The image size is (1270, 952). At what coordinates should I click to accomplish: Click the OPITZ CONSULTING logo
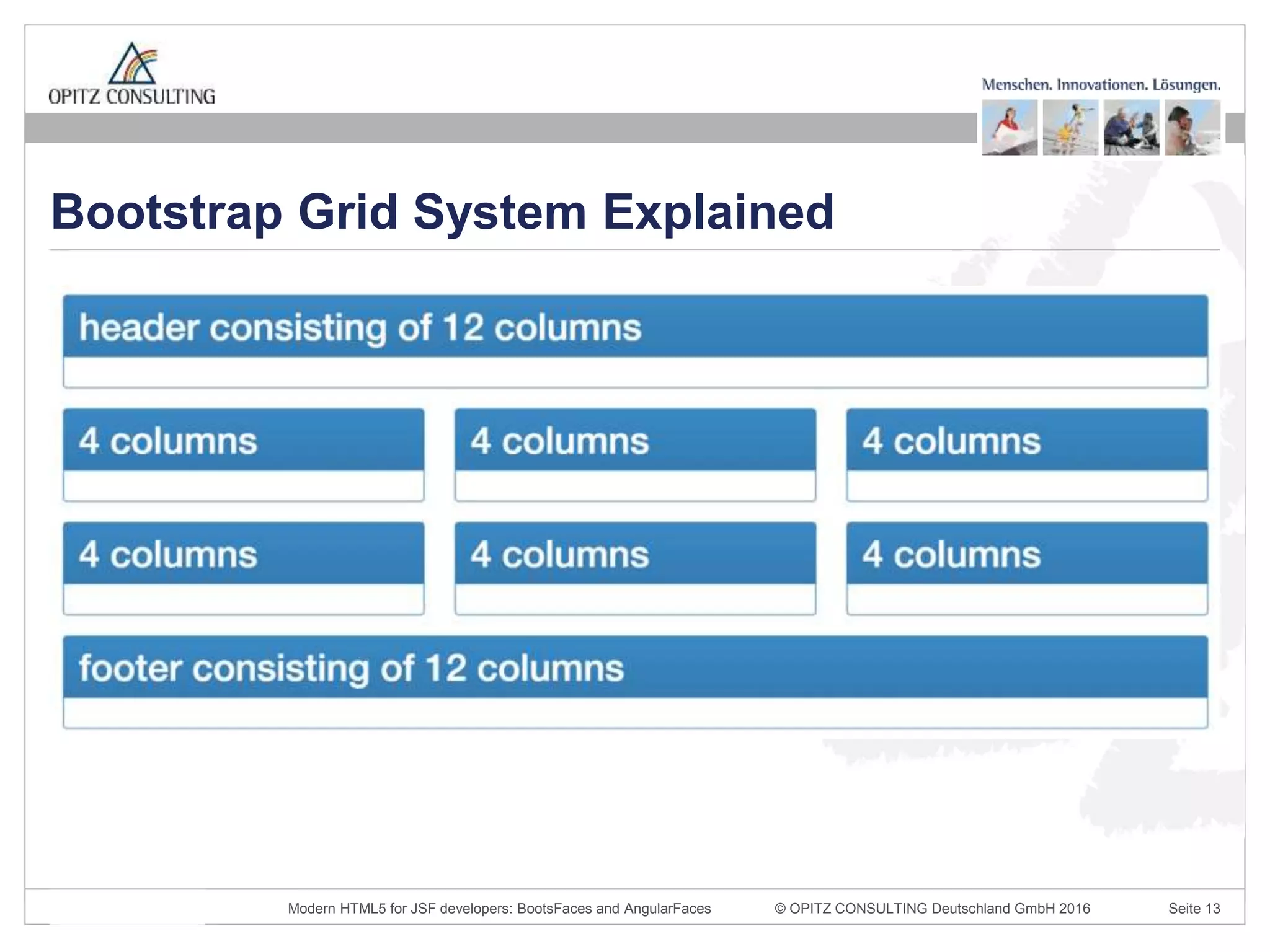coord(131,73)
